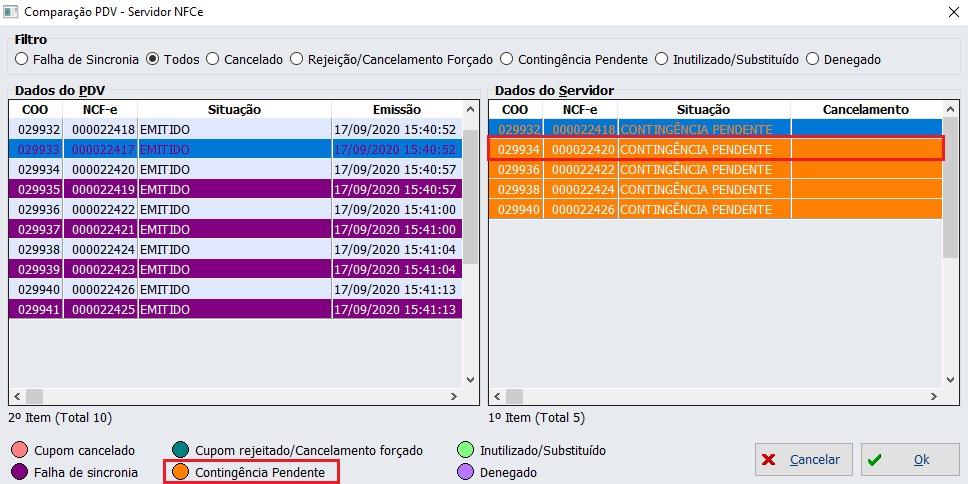The width and height of the screenshot is (968, 484).
Task: Select PDV row with COO 029935
Action: [235, 188]
